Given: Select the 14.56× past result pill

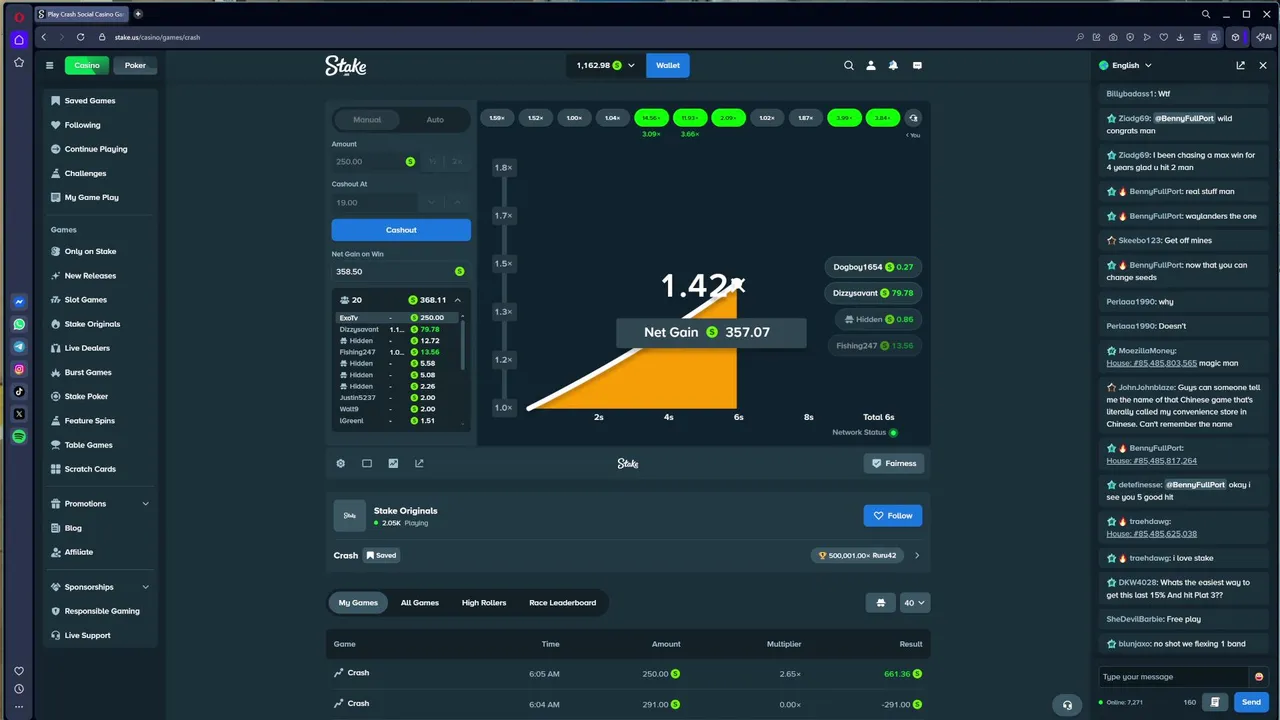Looking at the screenshot, I should 651,118.
